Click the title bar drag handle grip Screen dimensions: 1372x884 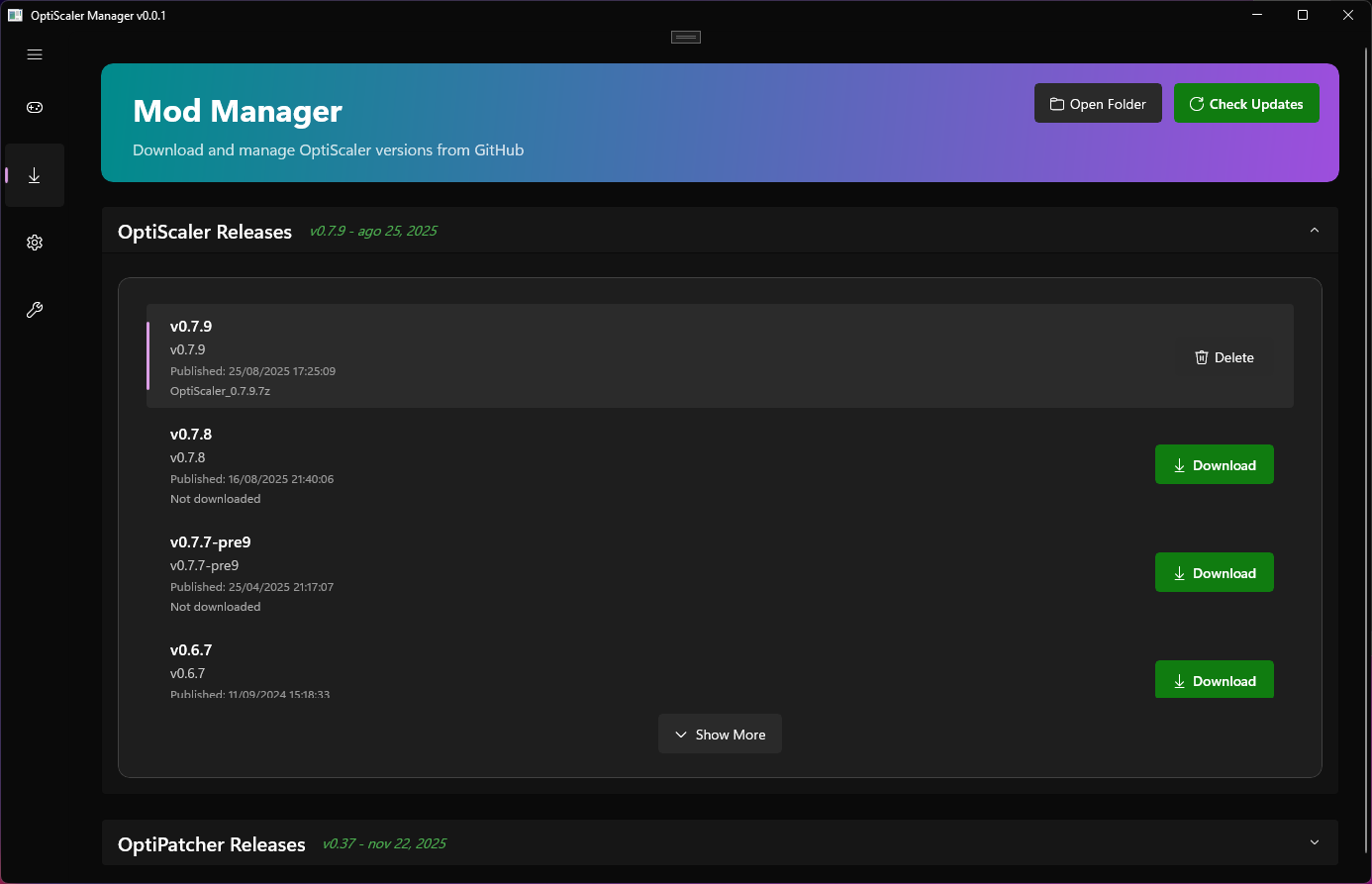686,38
